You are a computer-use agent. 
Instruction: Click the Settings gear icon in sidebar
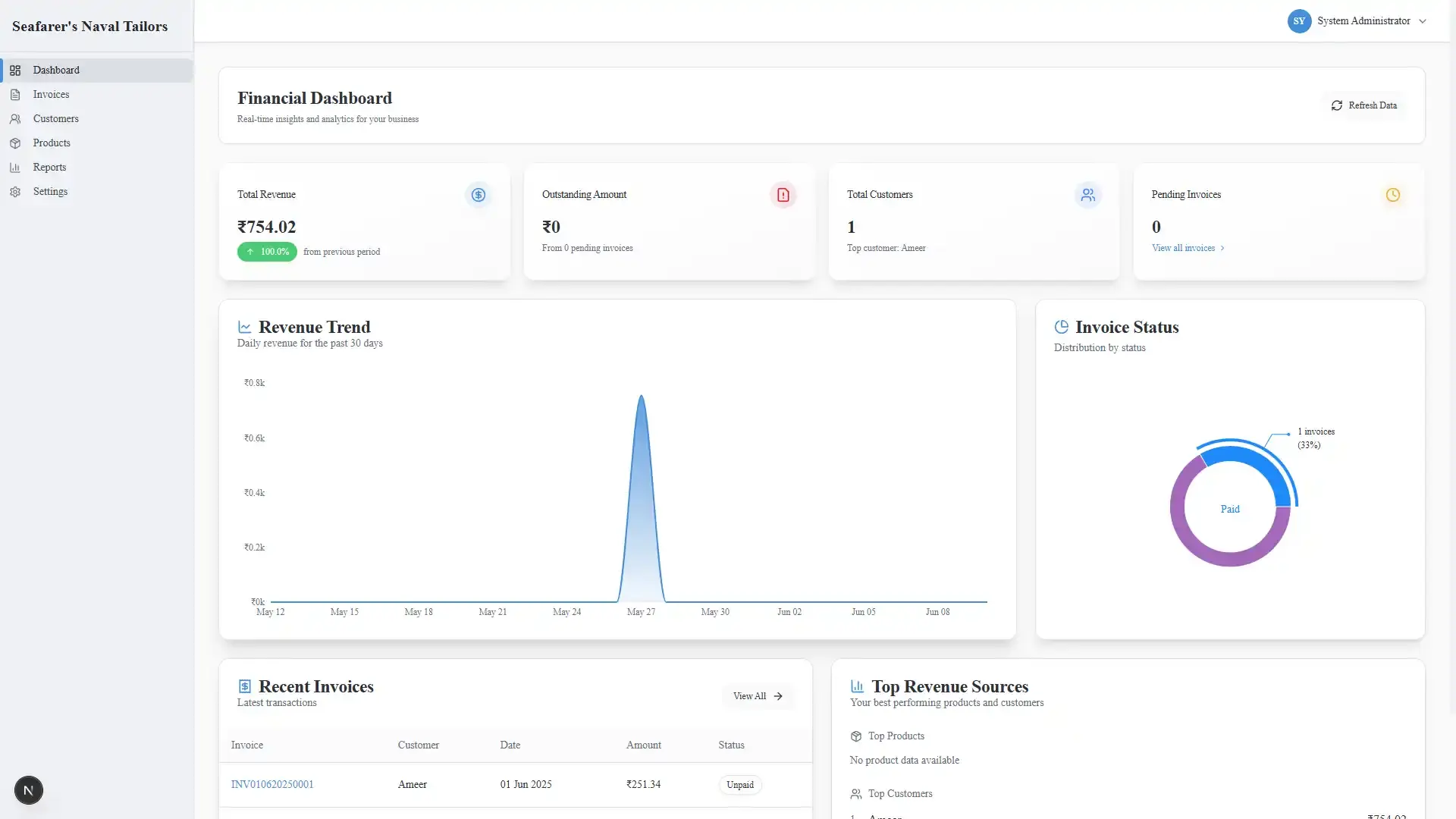pyautogui.click(x=15, y=192)
